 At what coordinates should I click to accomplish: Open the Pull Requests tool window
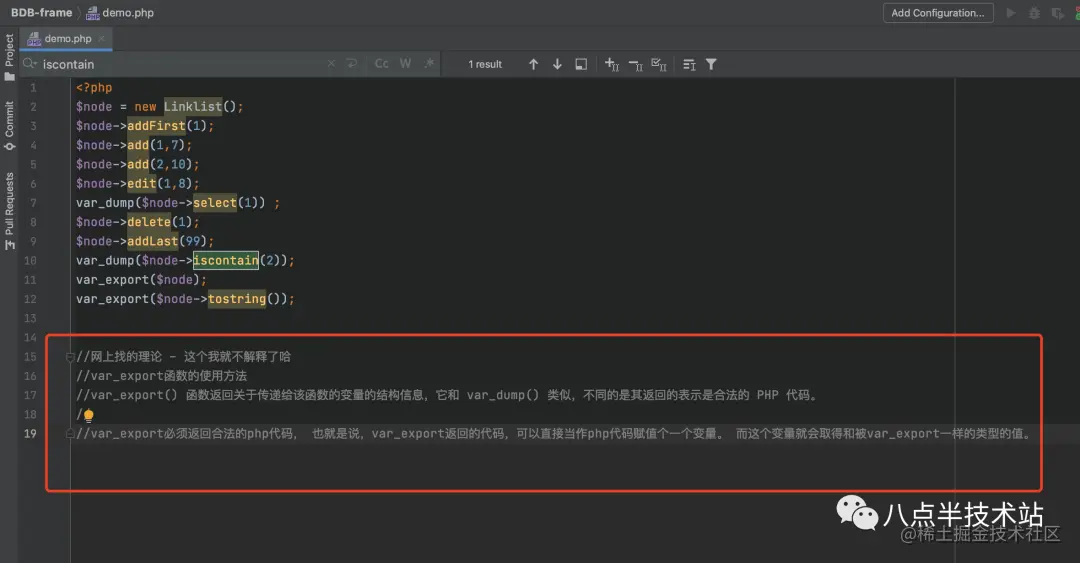(x=9, y=212)
